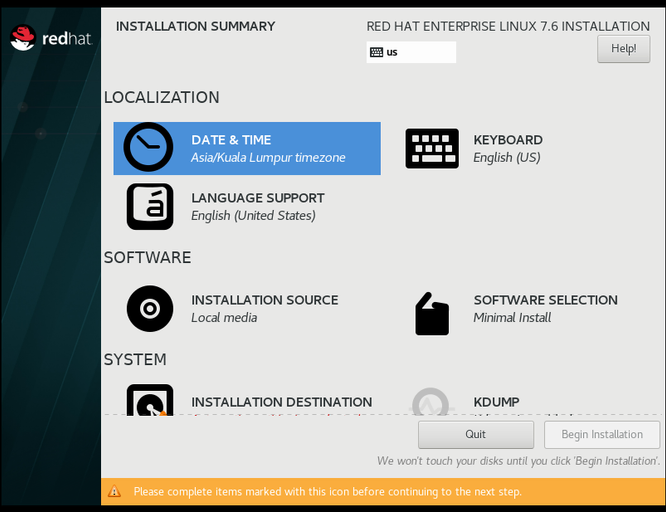Select the us keyboard layout indicator

tap(411, 52)
